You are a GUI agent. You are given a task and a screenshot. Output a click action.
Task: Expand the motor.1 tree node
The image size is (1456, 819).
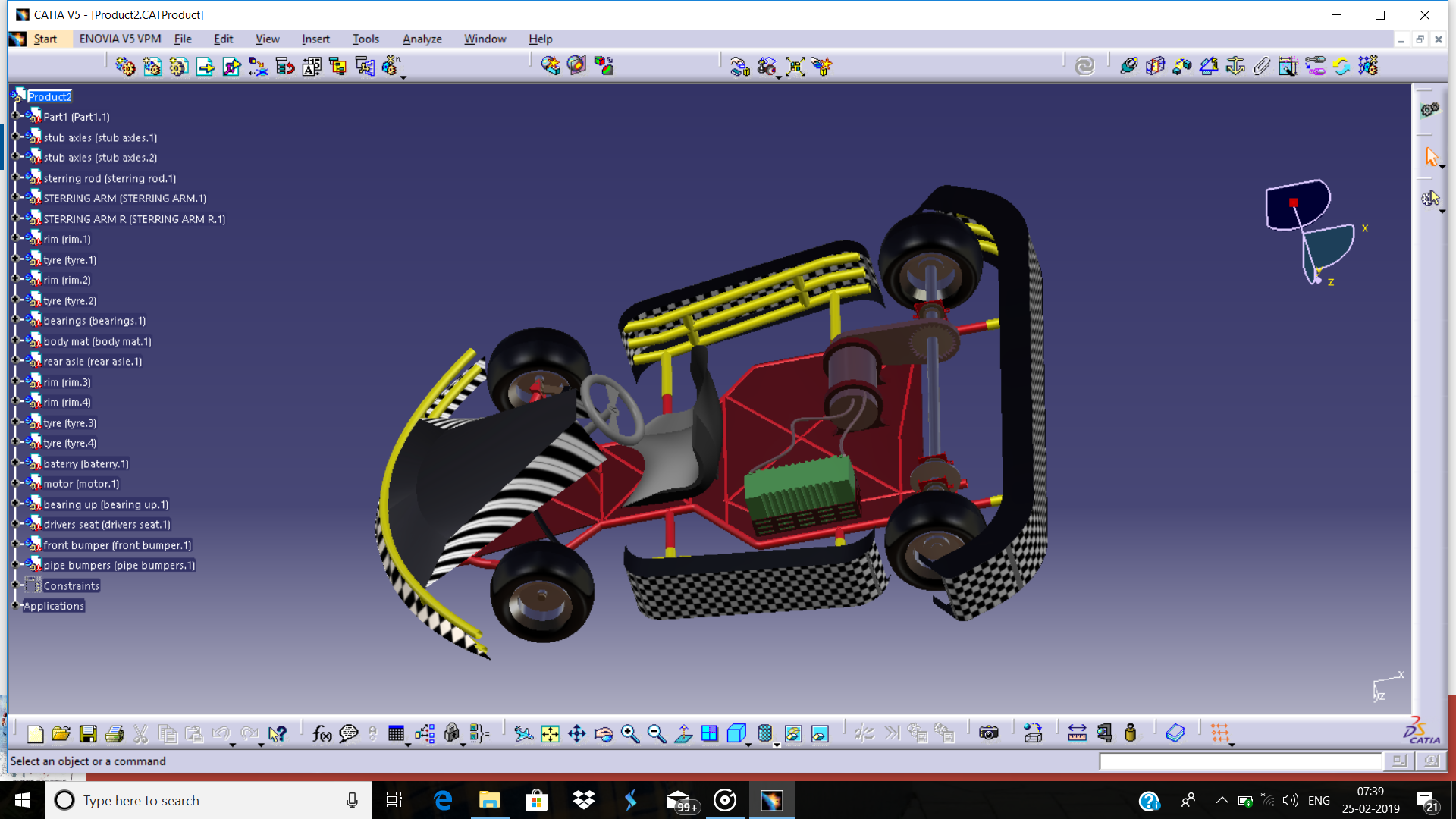[15, 483]
